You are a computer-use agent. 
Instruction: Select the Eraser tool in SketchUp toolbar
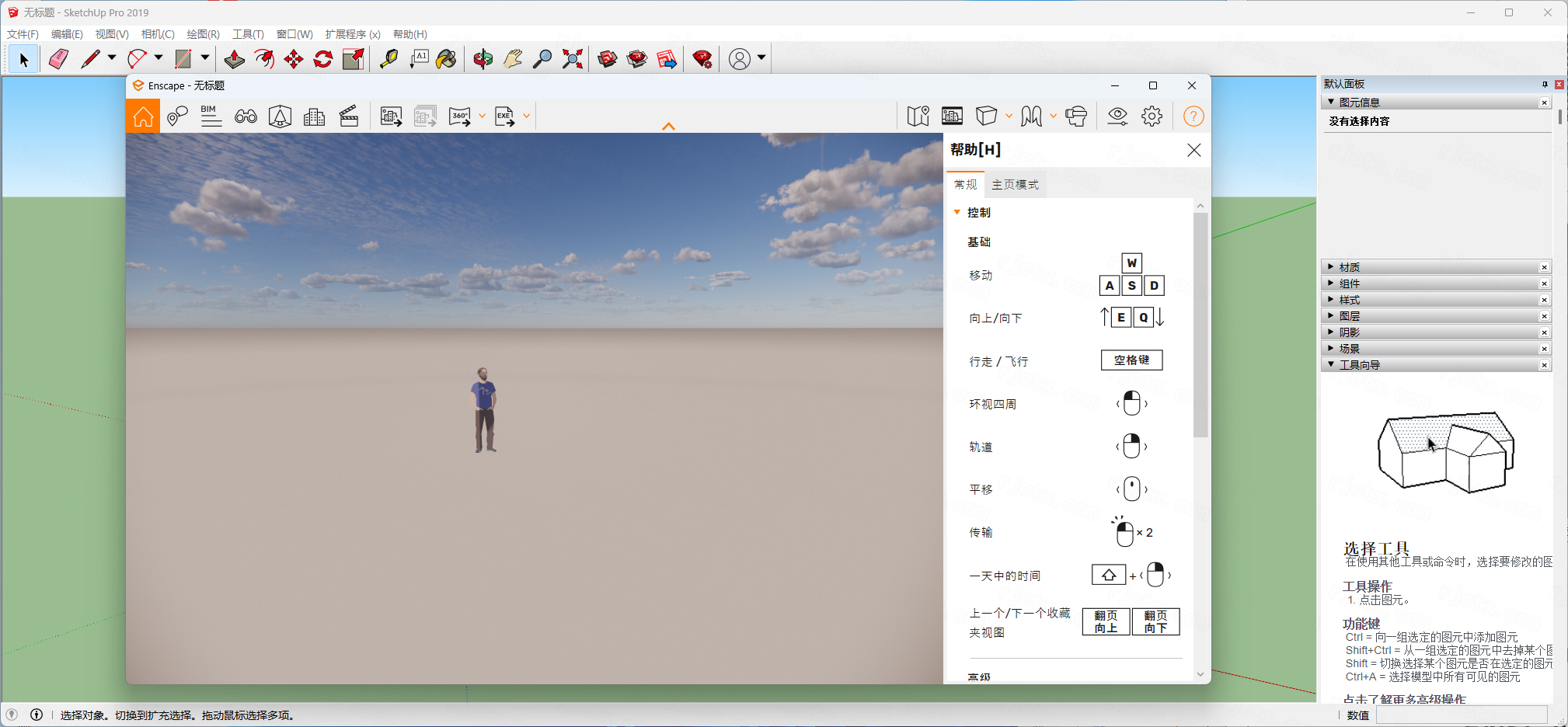pyautogui.click(x=58, y=59)
